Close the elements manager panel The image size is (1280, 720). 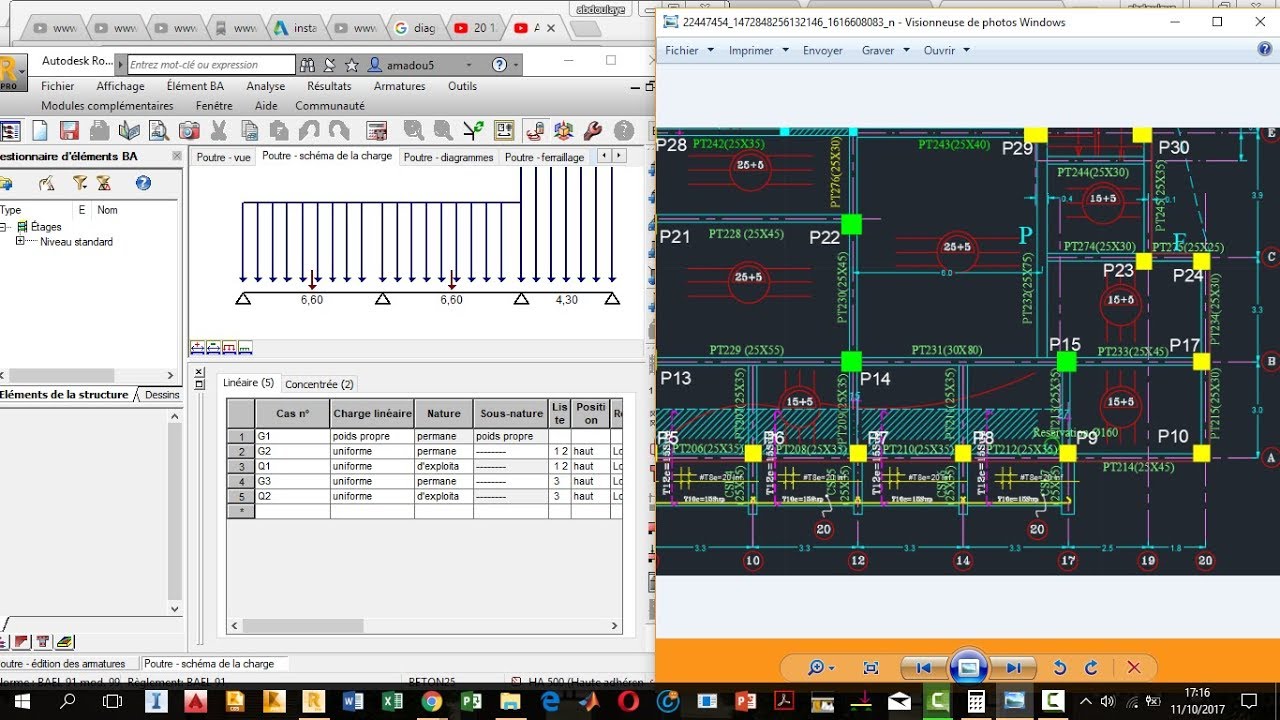tap(176, 156)
